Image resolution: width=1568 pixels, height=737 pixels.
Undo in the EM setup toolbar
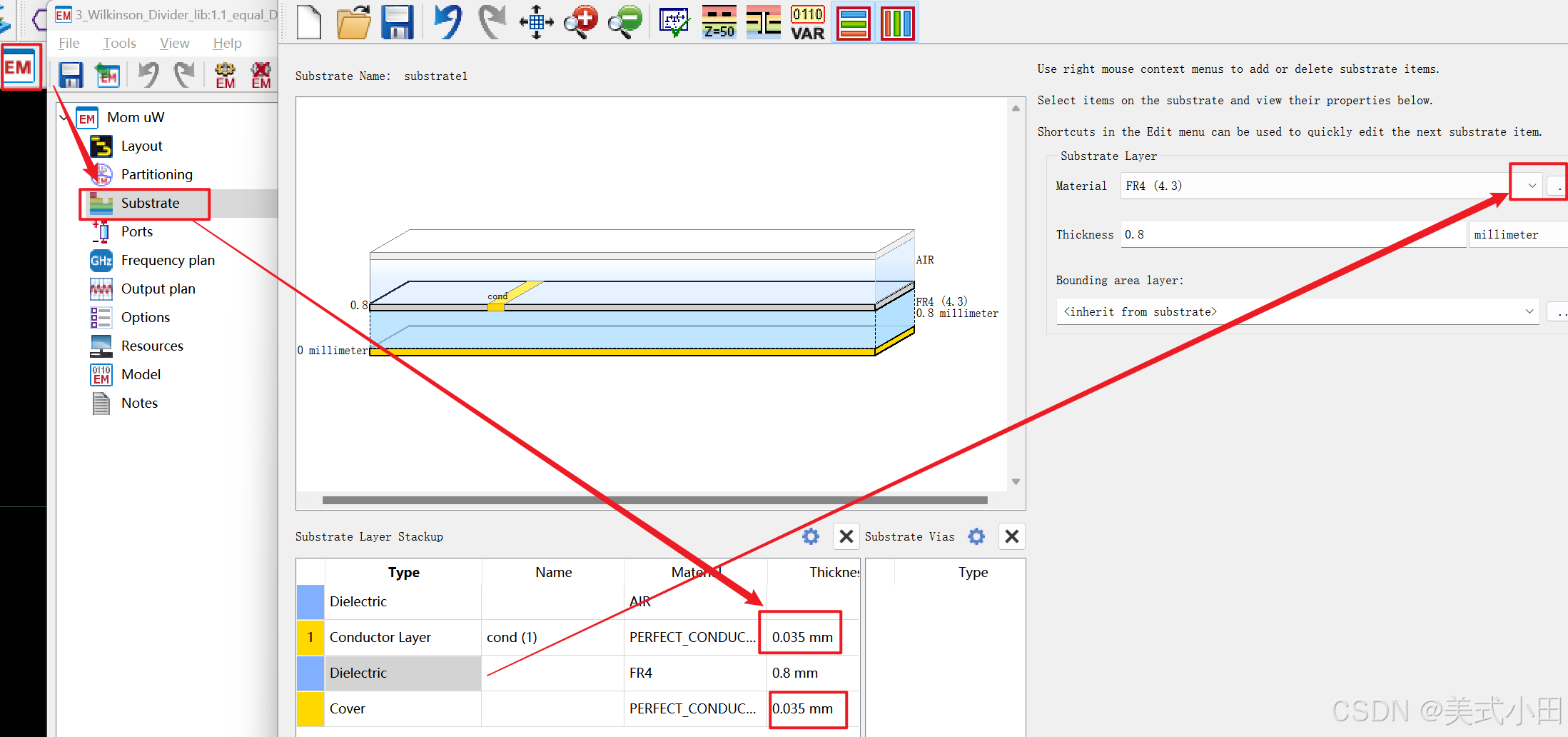148,75
